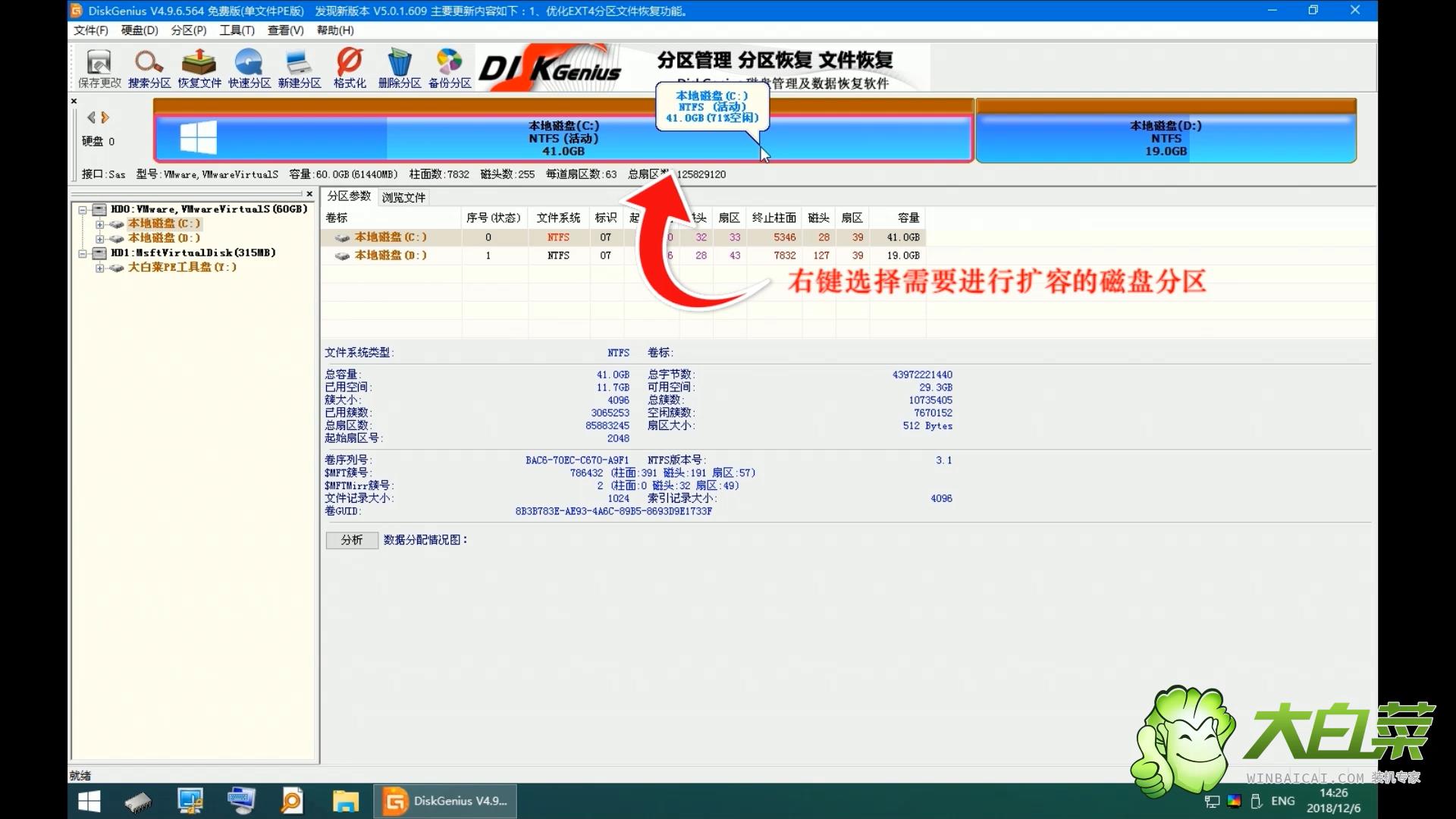The height and width of the screenshot is (819, 1456).
Task: Open the 工具(T) menu
Action: point(237,30)
